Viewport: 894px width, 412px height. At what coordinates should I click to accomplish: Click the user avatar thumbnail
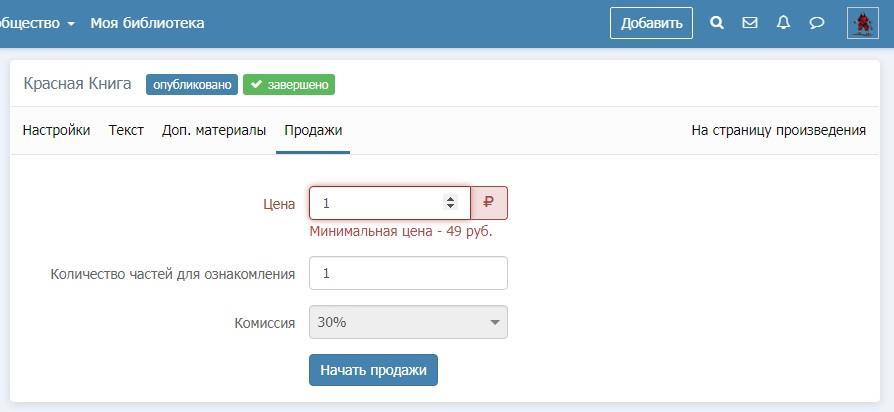pyautogui.click(x=862, y=23)
